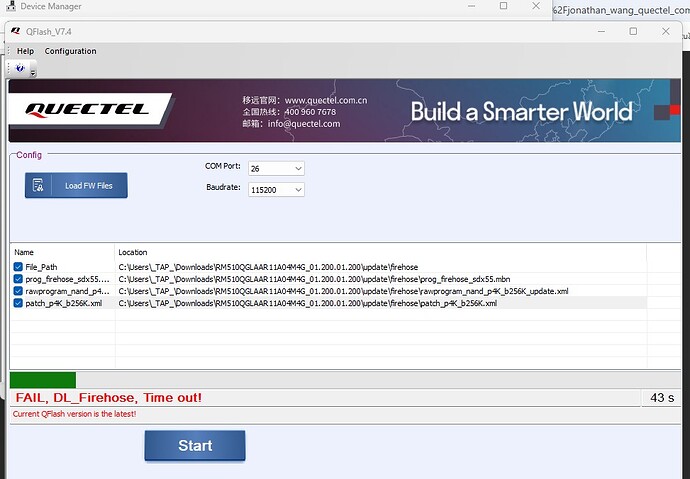Select the prog_firehose_sdx55 file name

click(x=67, y=279)
